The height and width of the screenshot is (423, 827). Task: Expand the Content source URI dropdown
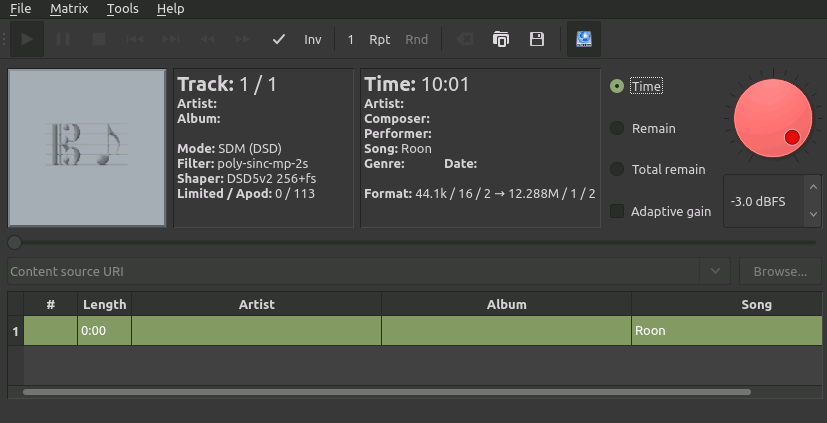715,271
